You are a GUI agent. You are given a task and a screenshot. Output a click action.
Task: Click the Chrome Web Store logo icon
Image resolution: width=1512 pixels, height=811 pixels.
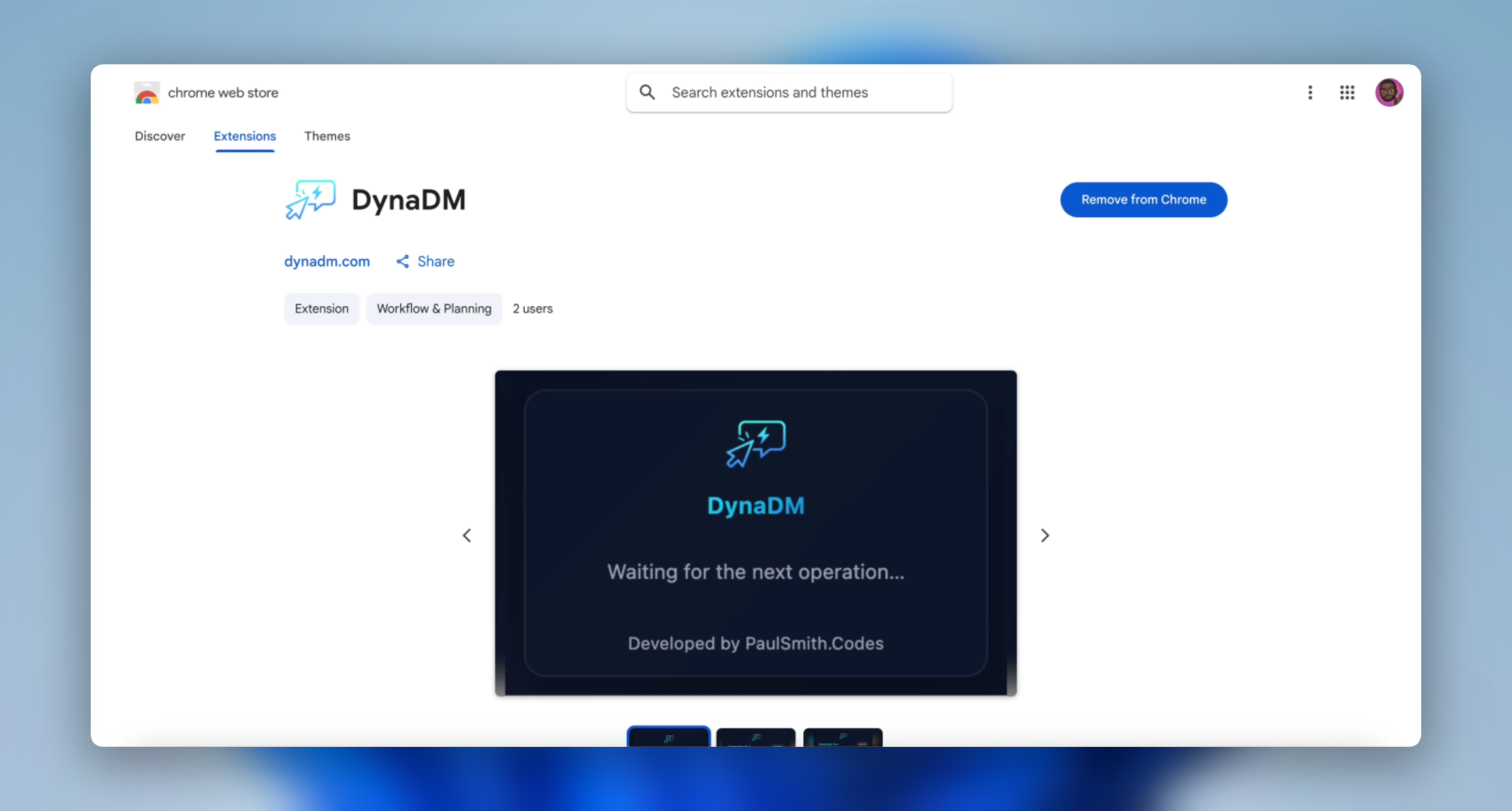(x=147, y=92)
